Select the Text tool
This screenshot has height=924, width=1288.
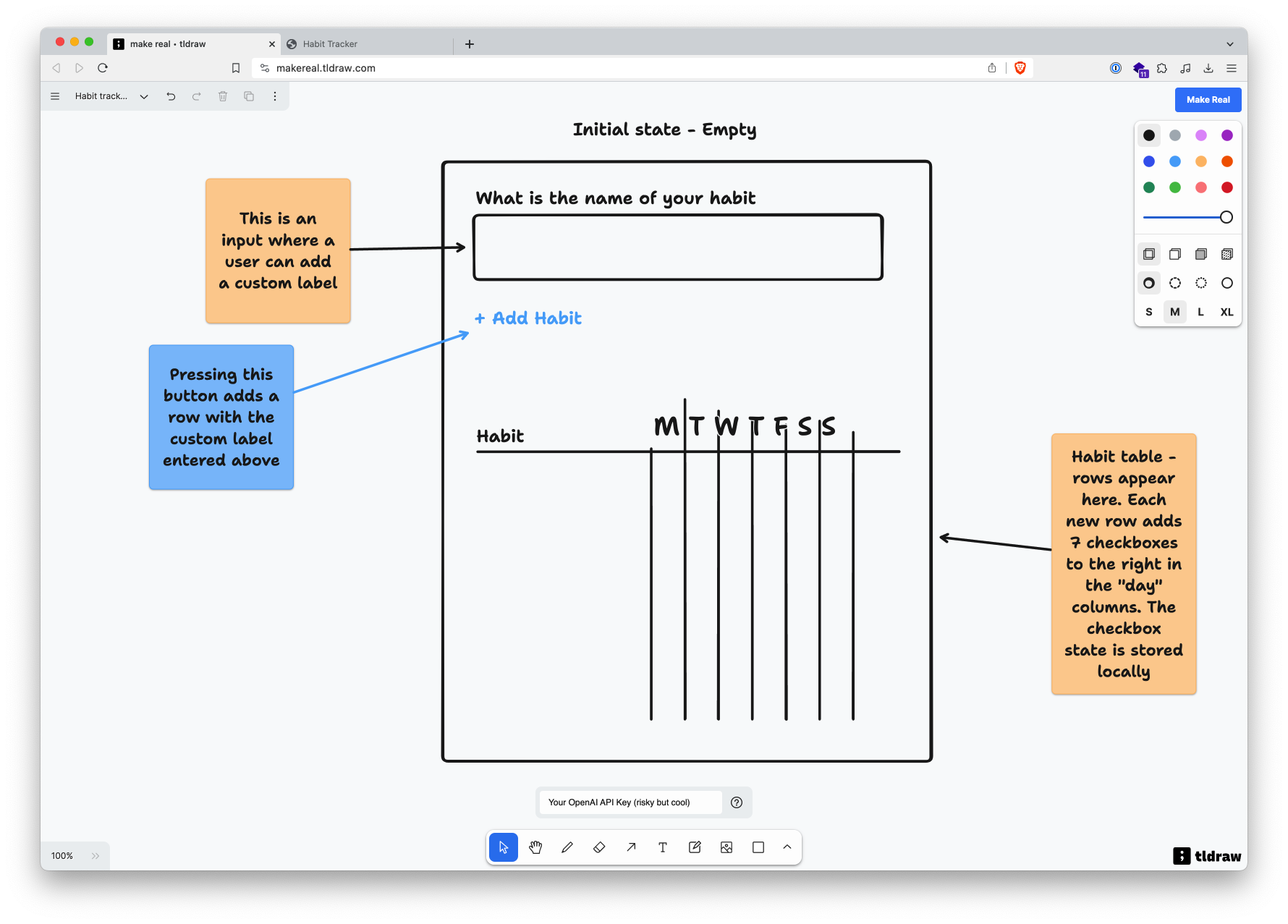(663, 847)
